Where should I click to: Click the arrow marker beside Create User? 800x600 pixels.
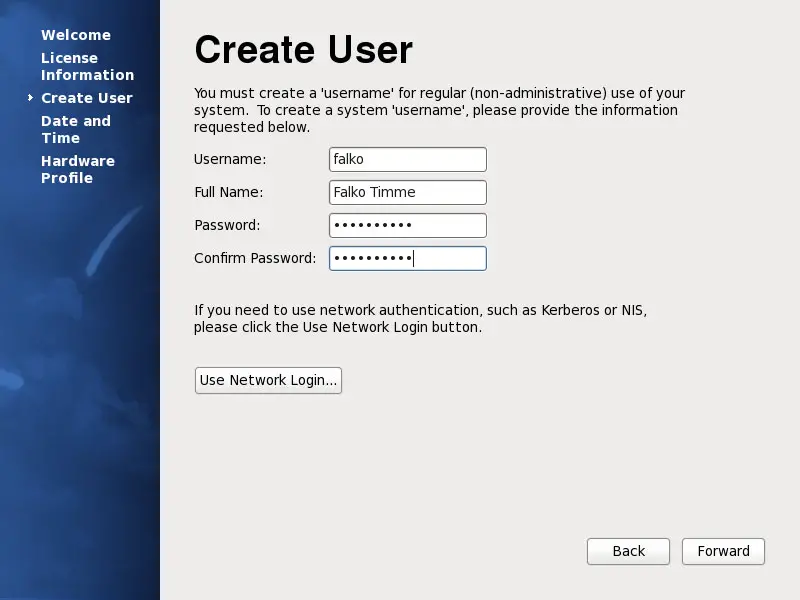31,98
